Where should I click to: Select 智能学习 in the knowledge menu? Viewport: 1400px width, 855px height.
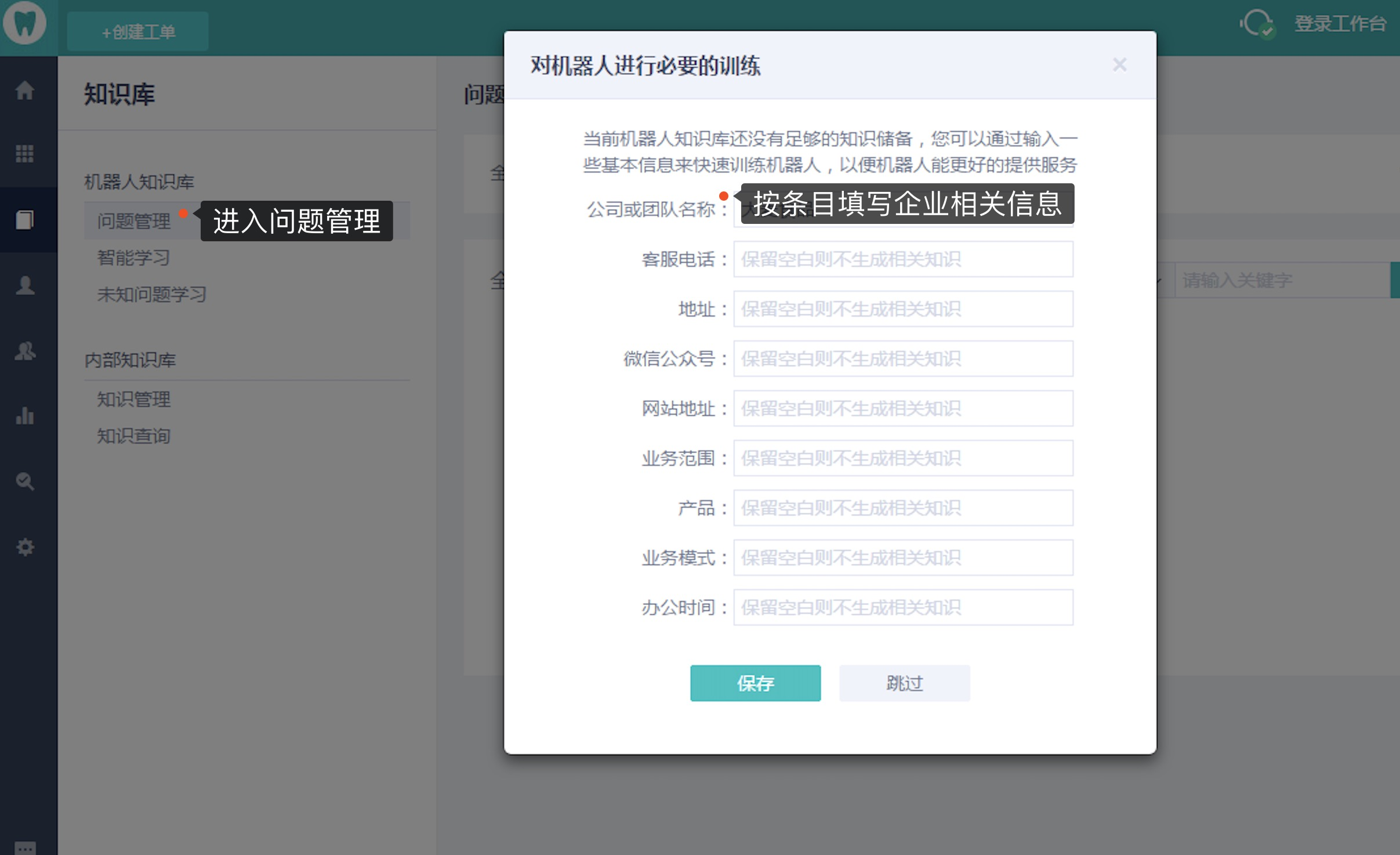point(134,258)
